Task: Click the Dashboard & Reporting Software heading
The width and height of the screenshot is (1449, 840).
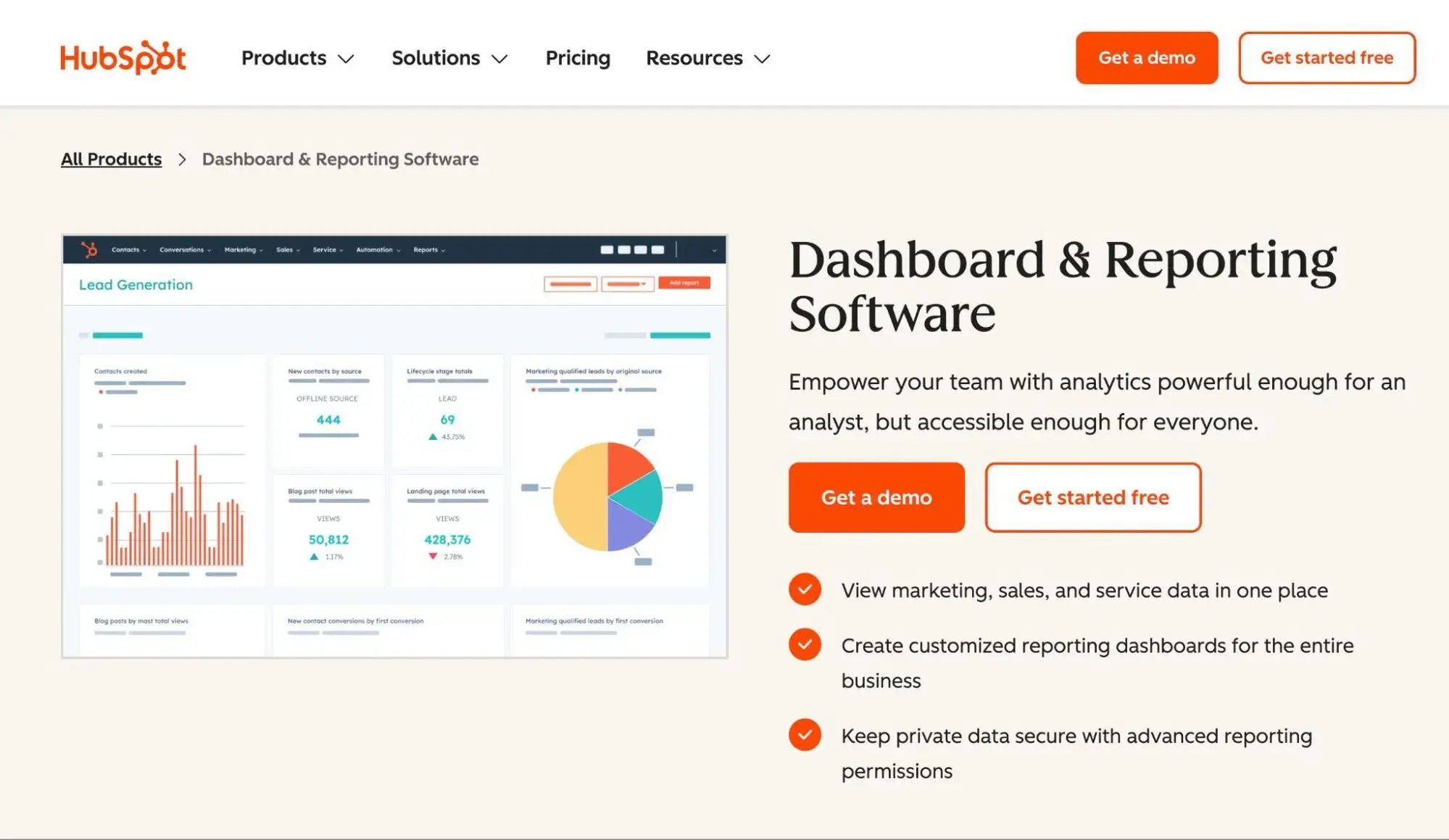Action: point(1063,286)
